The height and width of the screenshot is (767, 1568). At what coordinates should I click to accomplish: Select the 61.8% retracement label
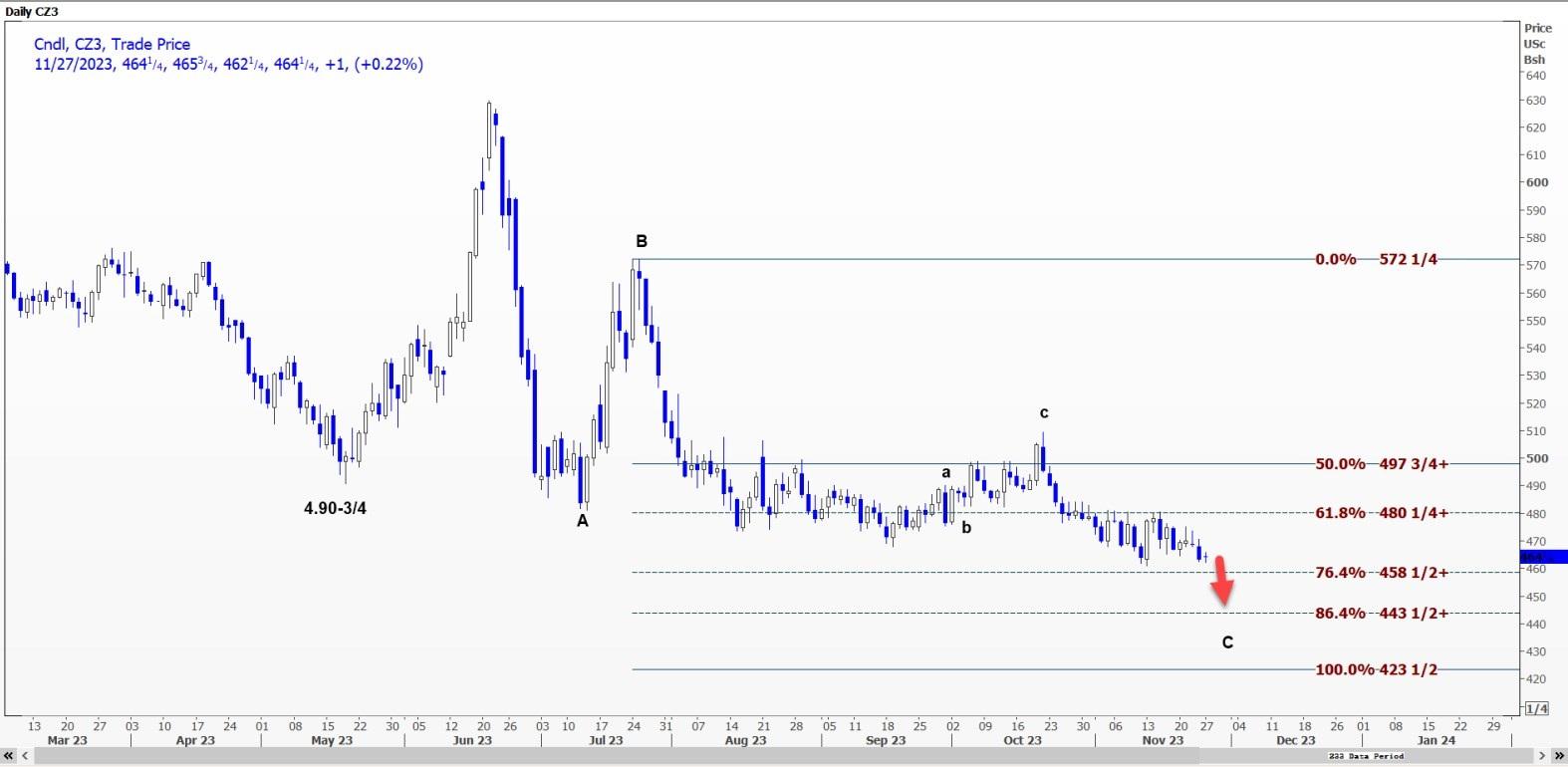pyautogui.click(x=1340, y=513)
